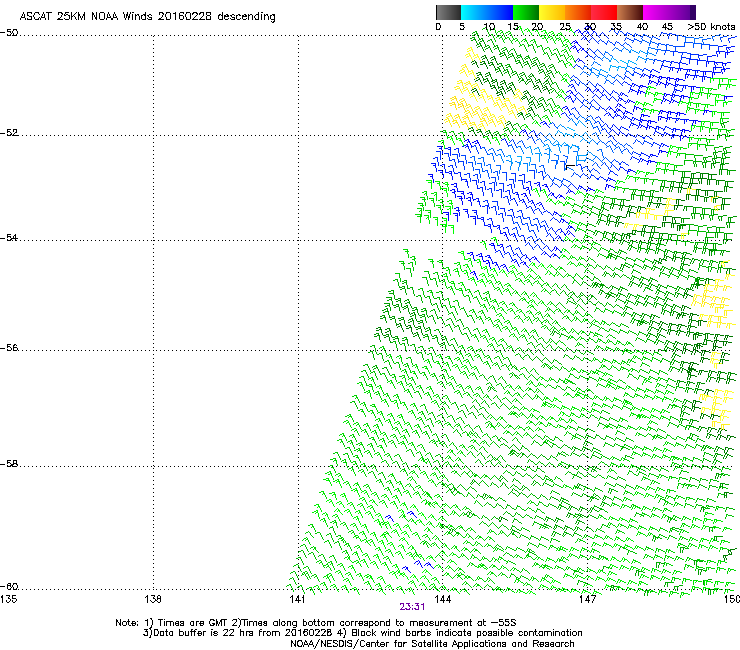This screenshot has width=740, height=650.
Task: Click the yellow 20-25 knots legend swatch
Action: pyautogui.click(x=552, y=12)
